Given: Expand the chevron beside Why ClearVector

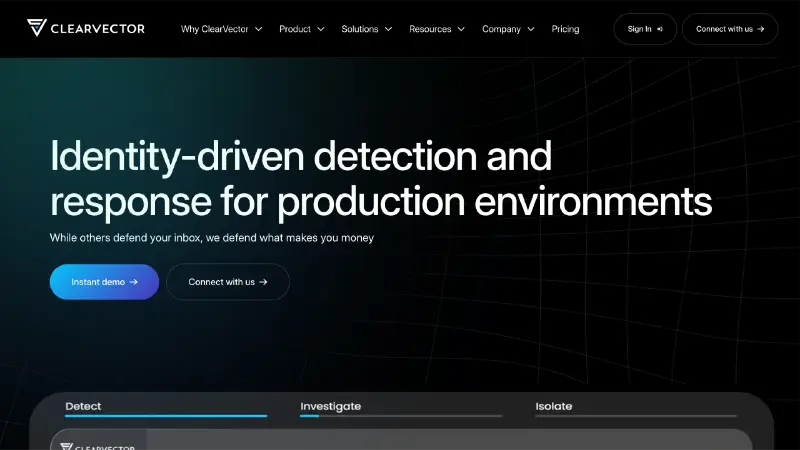Looking at the screenshot, I should (x=258, y=29).
